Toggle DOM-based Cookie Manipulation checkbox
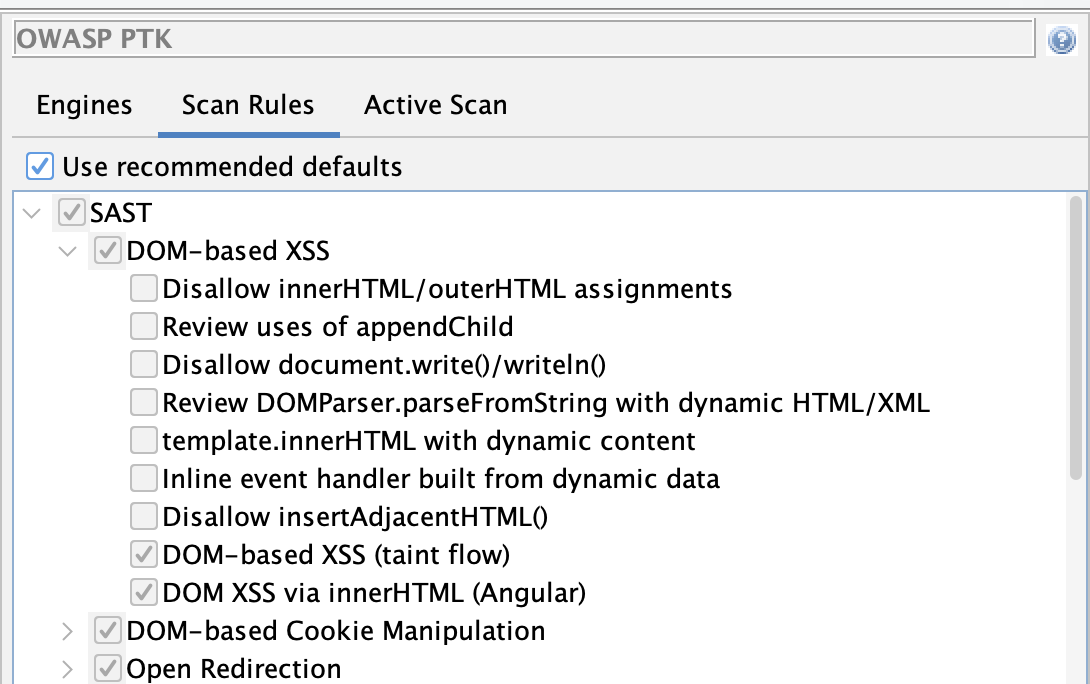 tap(108, 630)
